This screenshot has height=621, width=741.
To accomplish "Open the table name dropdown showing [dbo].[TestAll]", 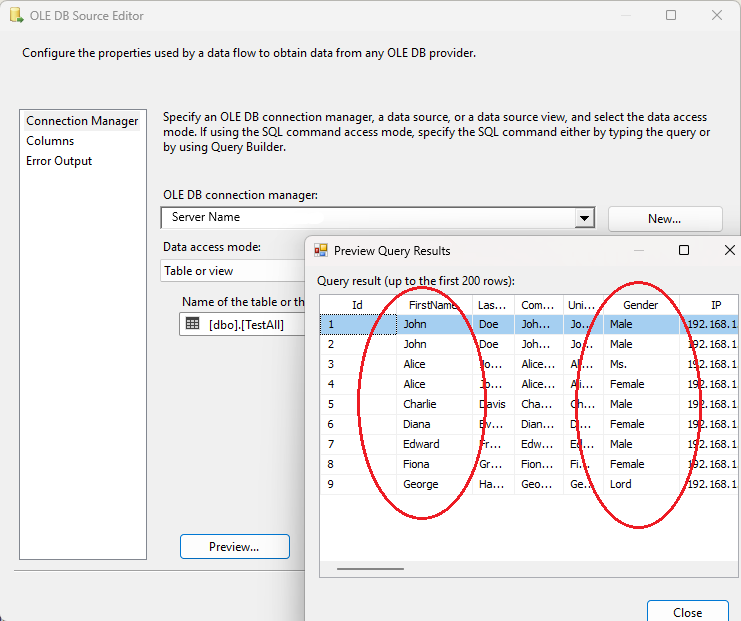I will (x=245, y=324).
